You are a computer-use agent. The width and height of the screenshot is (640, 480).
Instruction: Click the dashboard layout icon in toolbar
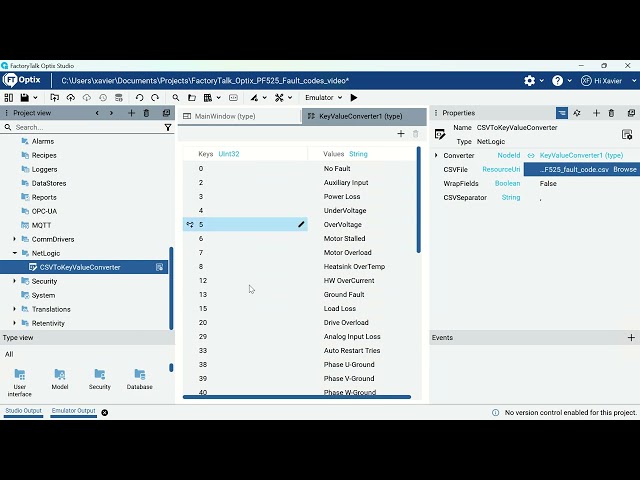[9, 98]
